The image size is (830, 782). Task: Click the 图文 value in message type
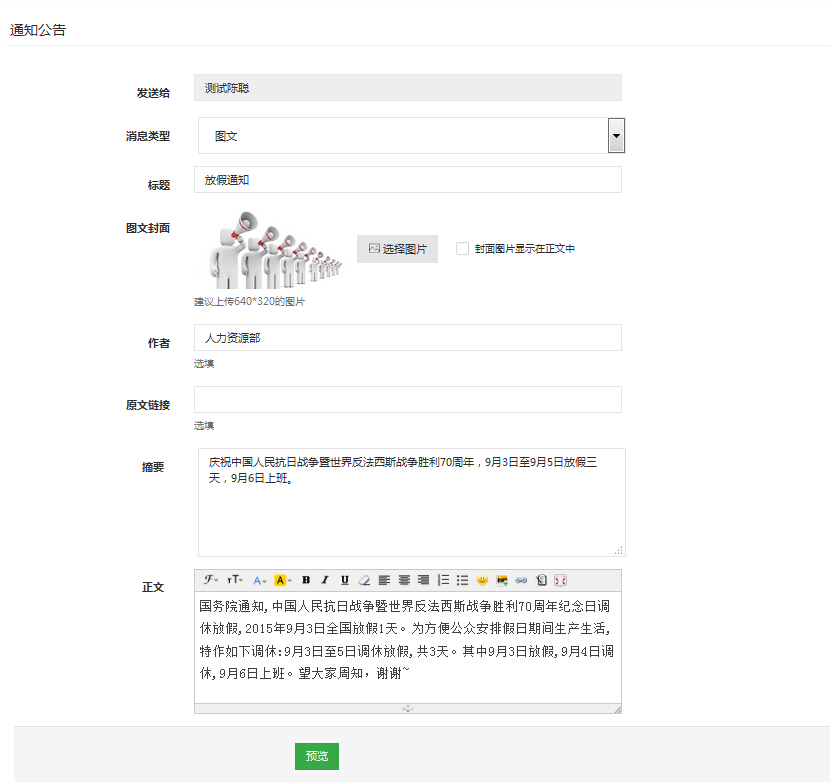pos(226,137)
